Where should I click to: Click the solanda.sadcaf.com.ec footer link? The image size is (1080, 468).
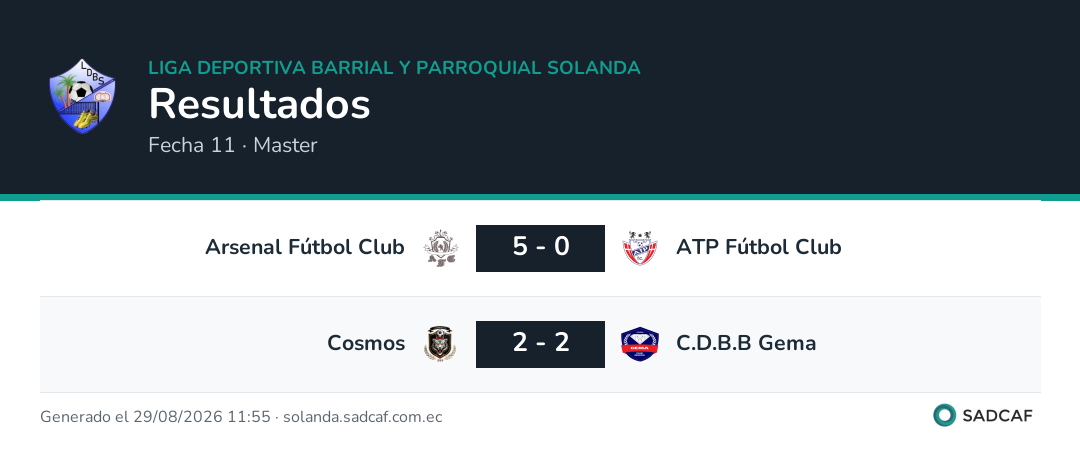point(362,417)
